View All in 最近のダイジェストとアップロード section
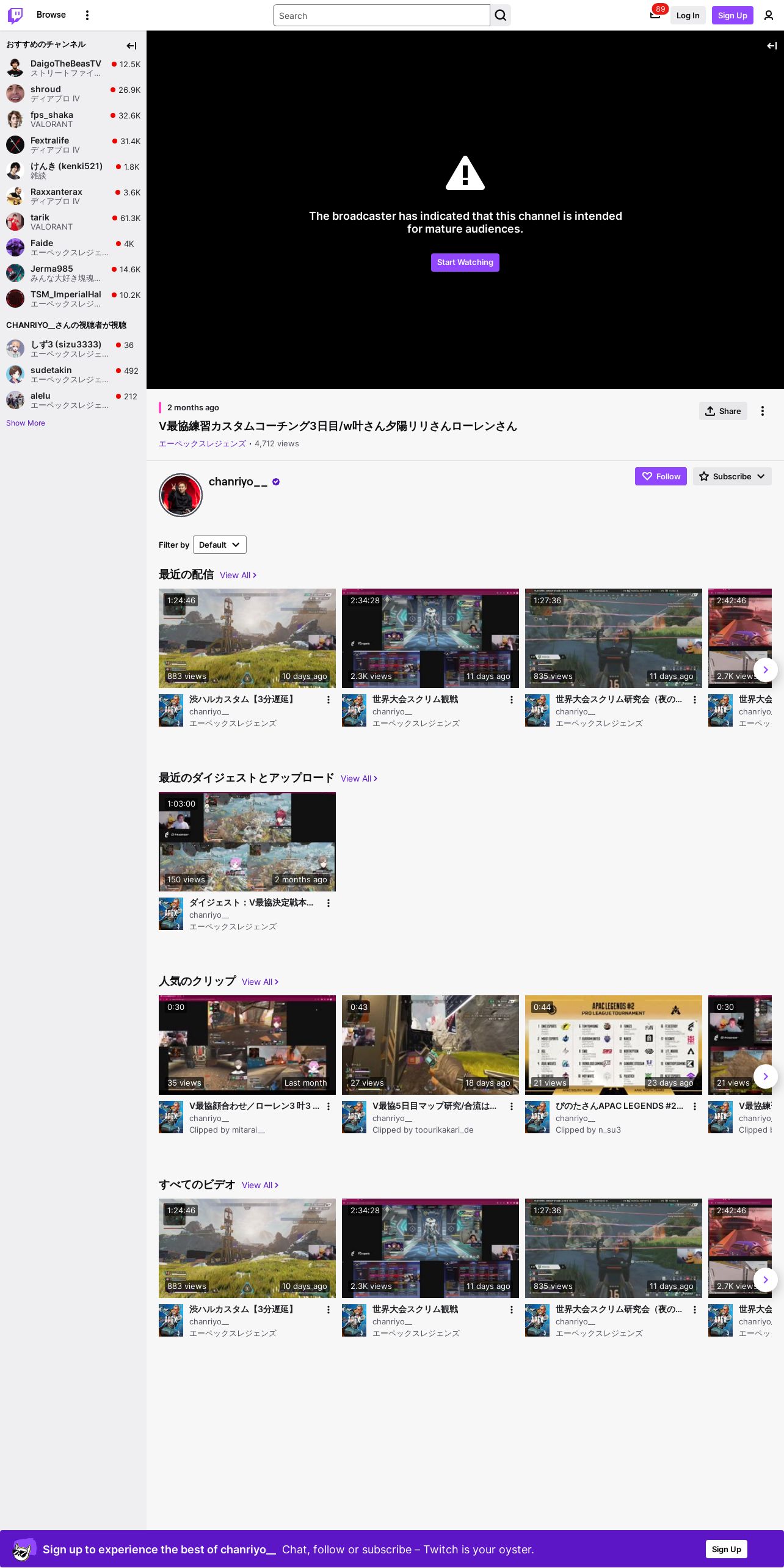Image resolution: width=784 pixels, height=1568 pixels. pos(359,779)
